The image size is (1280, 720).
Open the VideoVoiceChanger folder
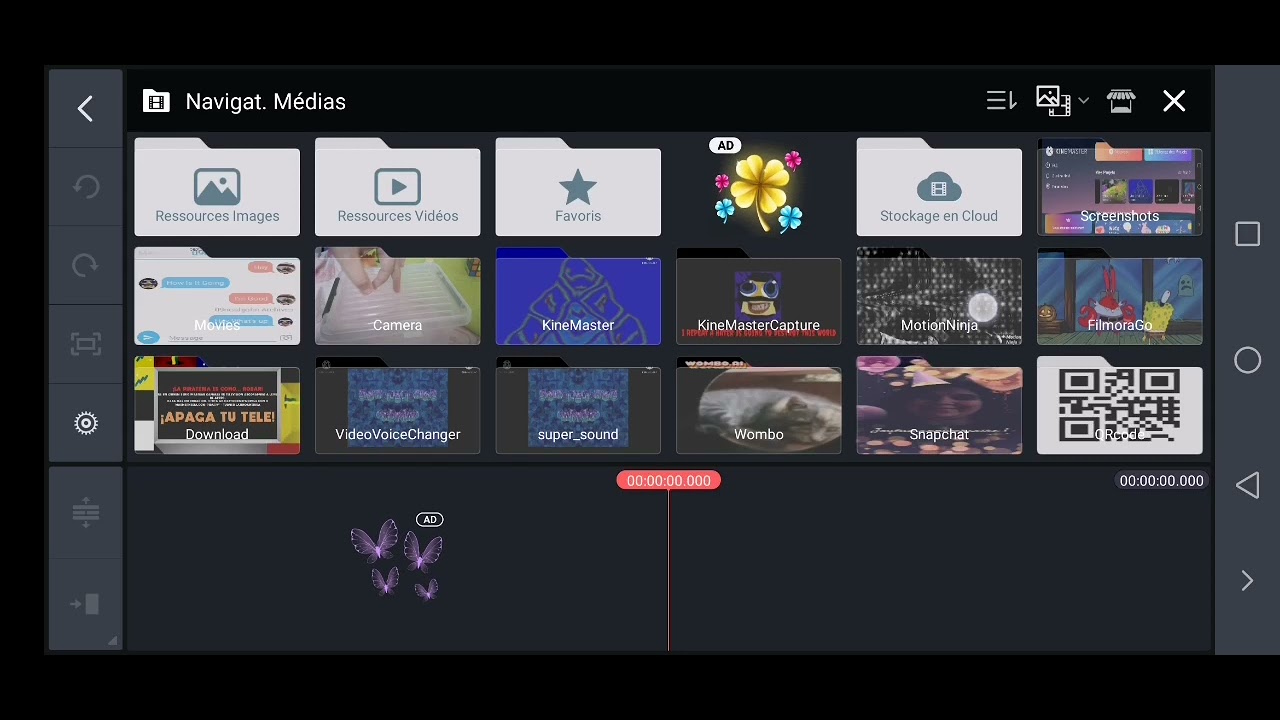tap(398, 406)
